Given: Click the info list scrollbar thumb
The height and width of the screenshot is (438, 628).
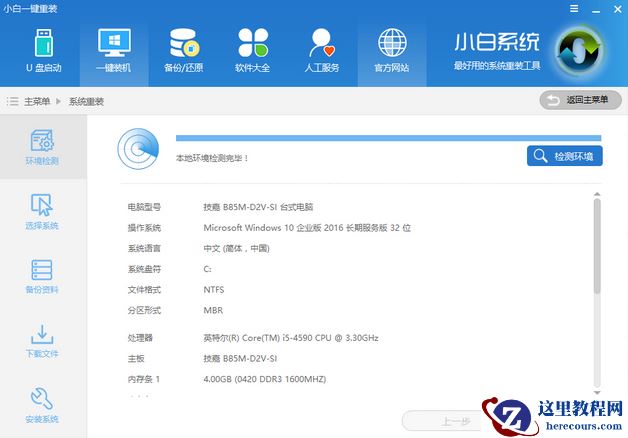Looking at the screenshot, I should 597,246.
